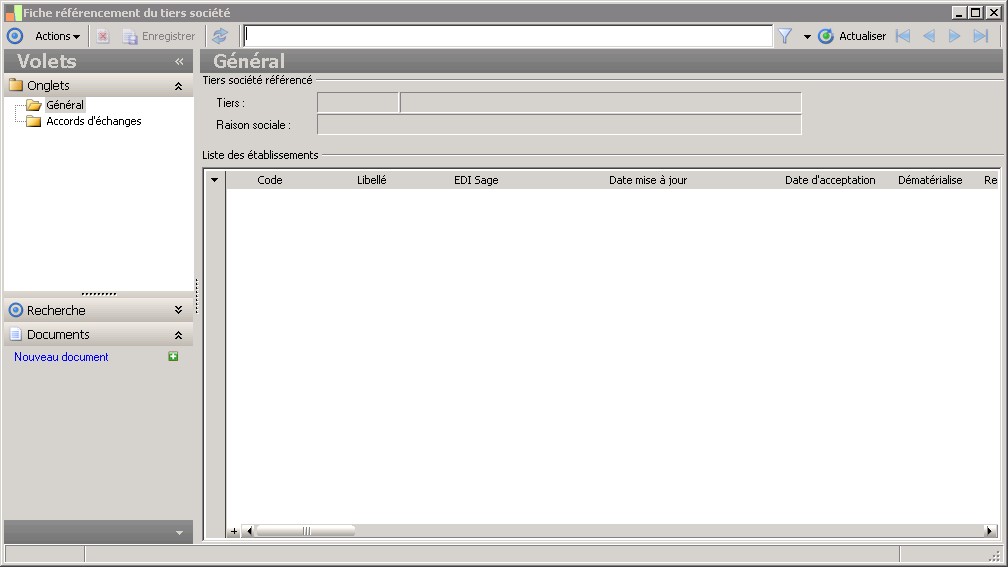Go to previous record arrow
This screenshot has width=1008, height=567.
(x=929, y=36)
